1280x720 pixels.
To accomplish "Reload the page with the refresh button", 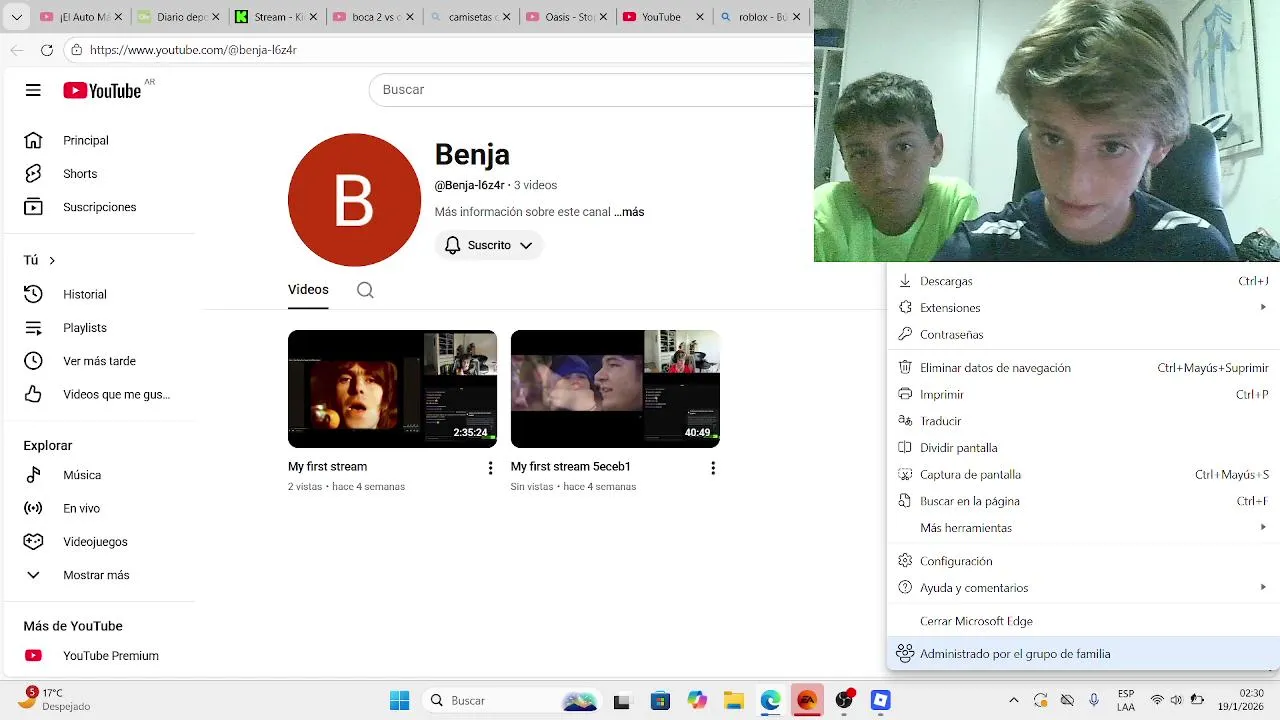I will [x=47, y=50].
